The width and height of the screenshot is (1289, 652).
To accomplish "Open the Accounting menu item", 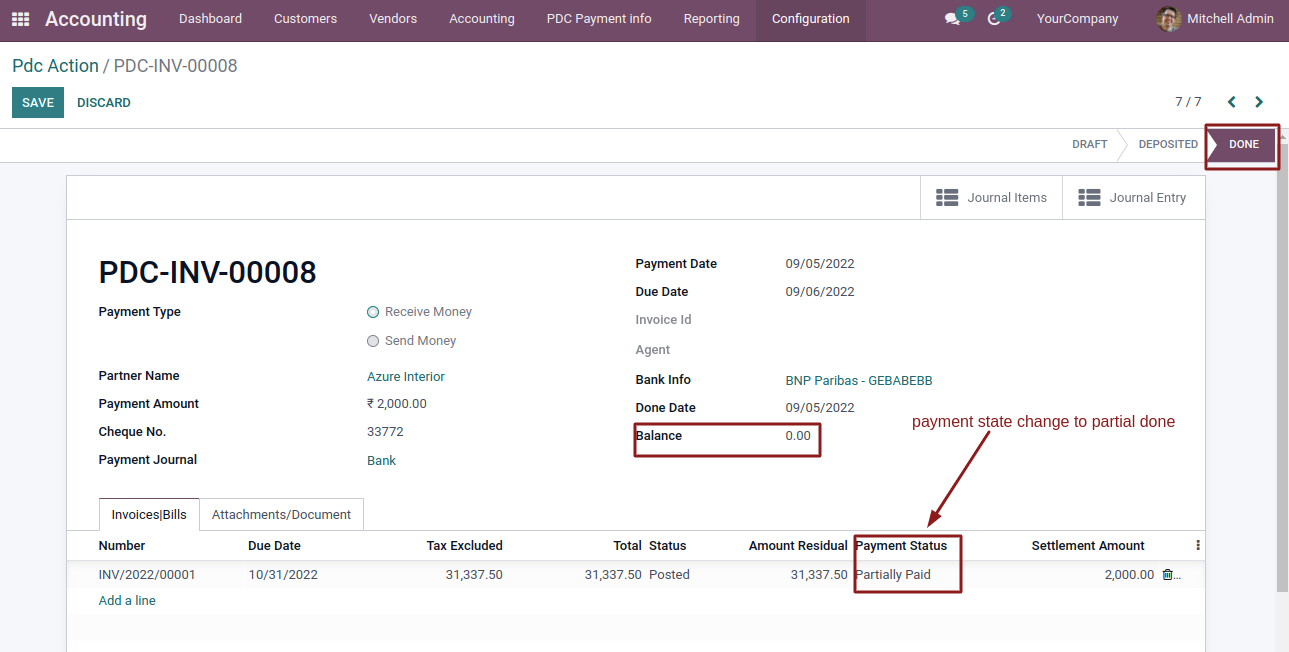I will point(482,19).
